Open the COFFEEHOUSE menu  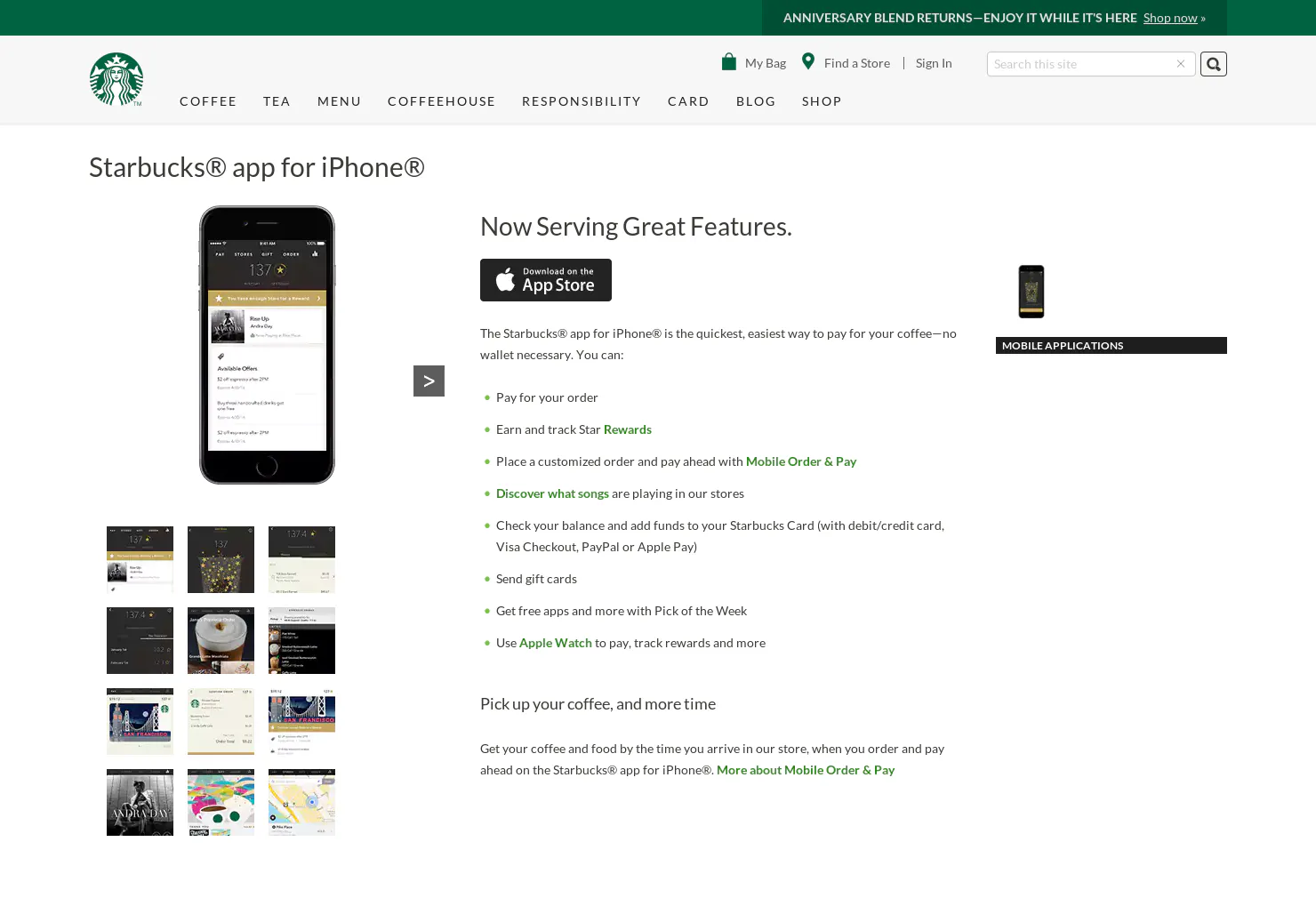click(442, 101)
